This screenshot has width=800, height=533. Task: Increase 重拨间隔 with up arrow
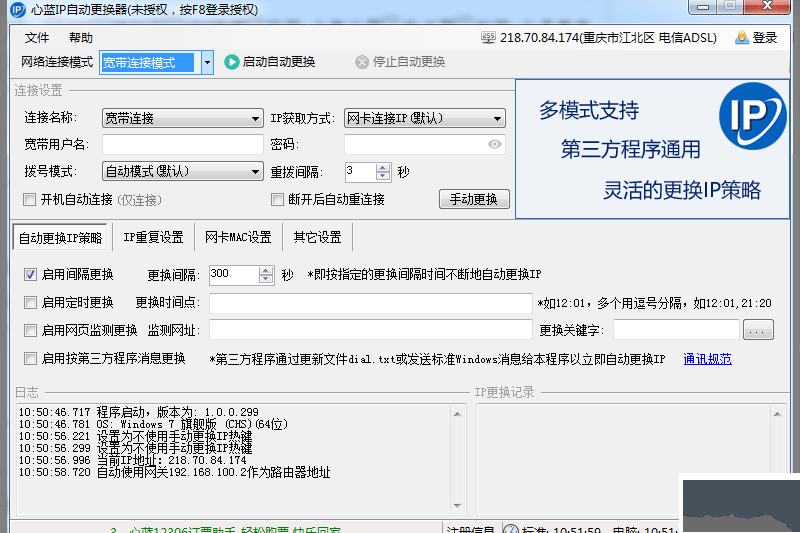pos(383,167)
